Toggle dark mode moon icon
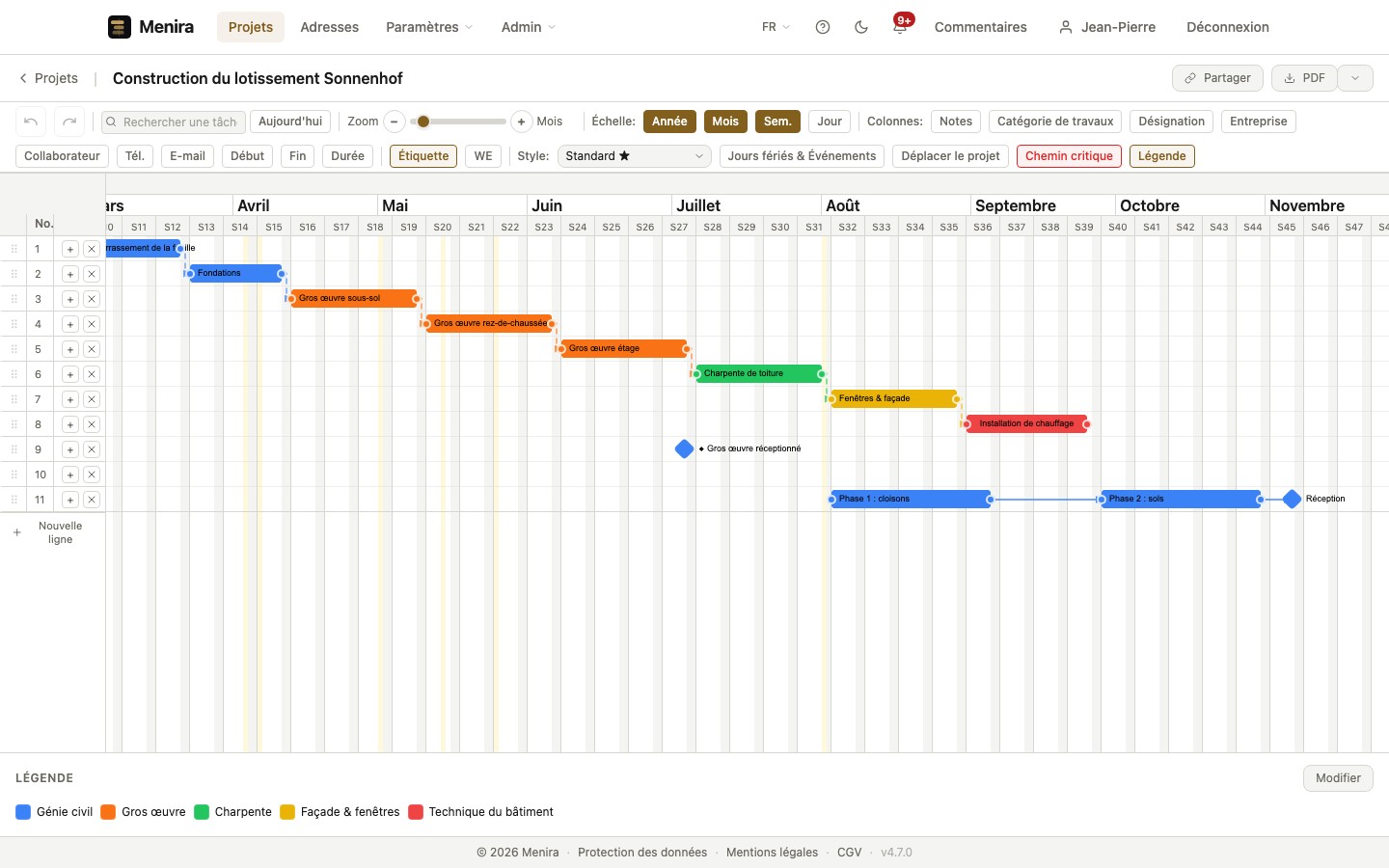The image size is (1389, 868). coord(861,27)
